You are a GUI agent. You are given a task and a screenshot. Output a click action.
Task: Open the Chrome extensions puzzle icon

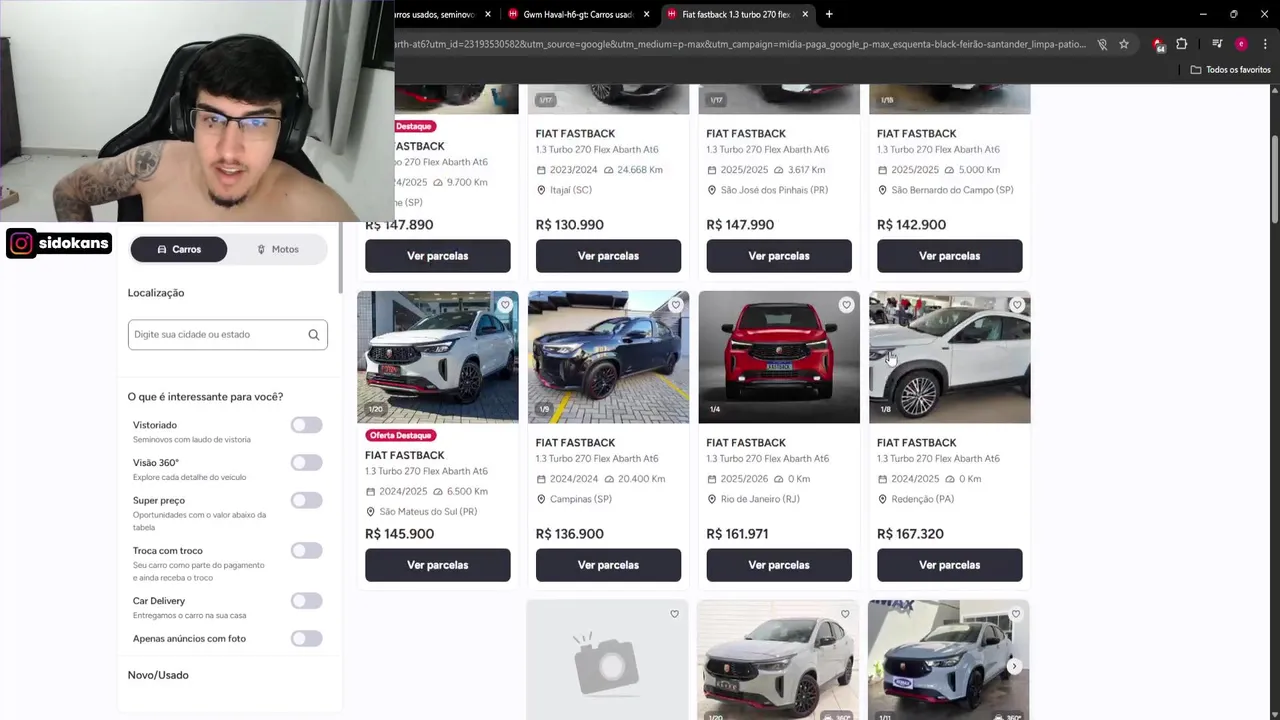1181,44
